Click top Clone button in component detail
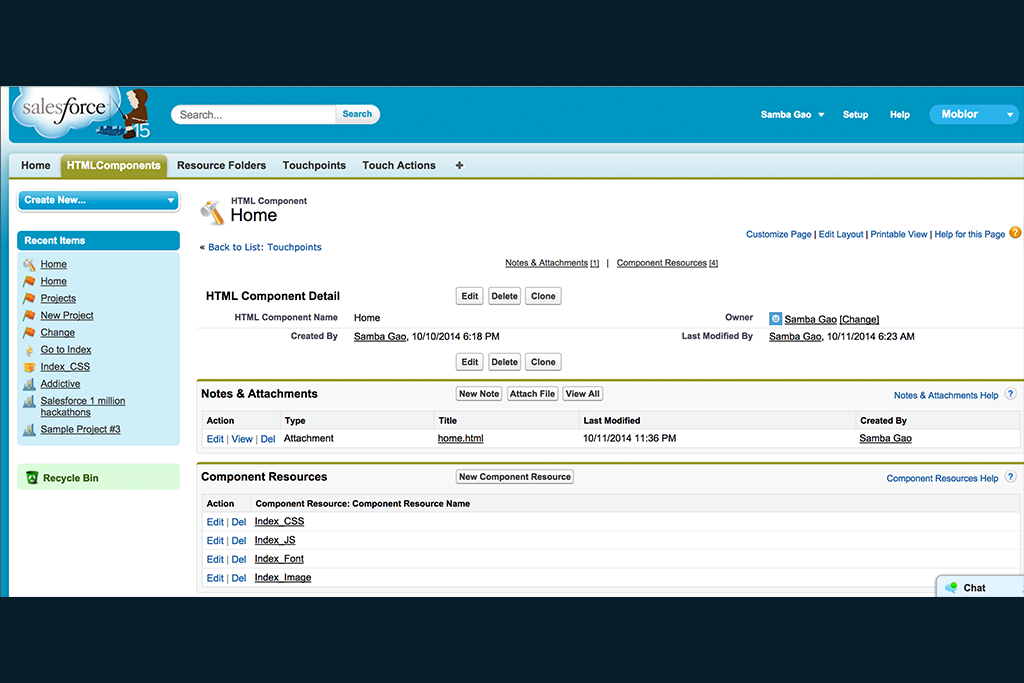1024x683 pixels. point(543,296)
